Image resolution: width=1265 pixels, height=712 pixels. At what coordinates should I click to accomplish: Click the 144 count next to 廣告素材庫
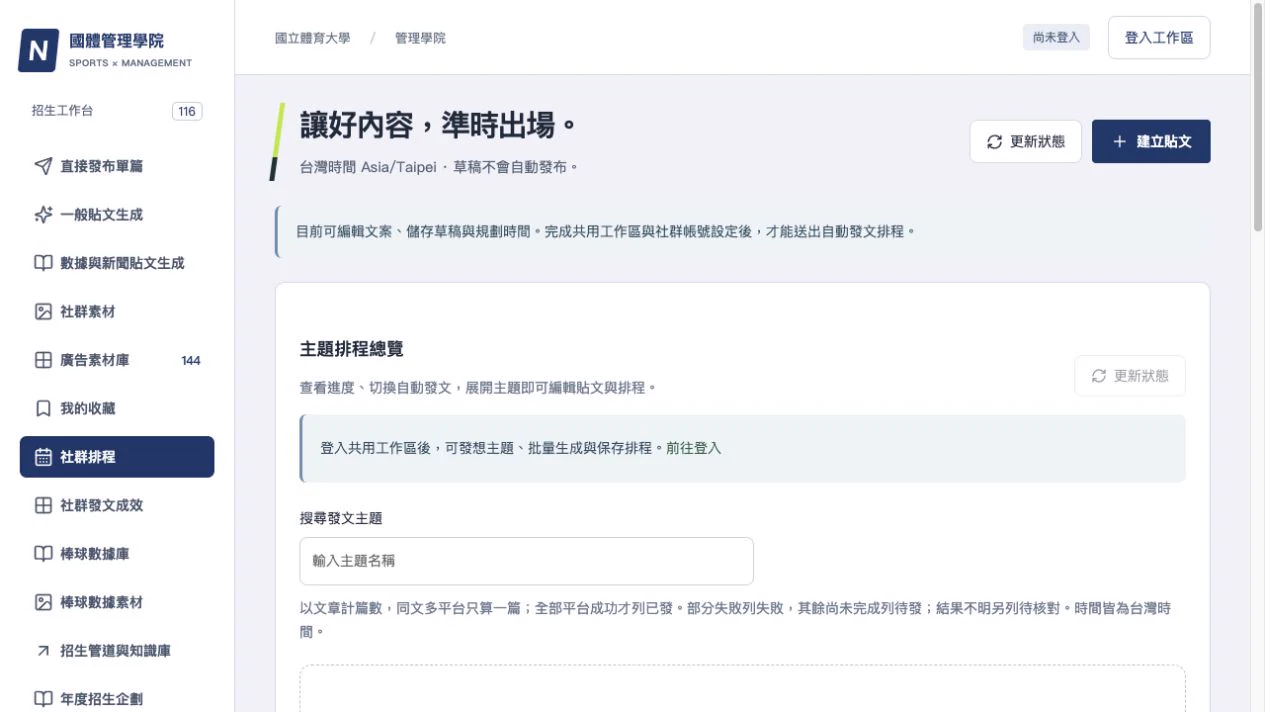coord(191,360)
